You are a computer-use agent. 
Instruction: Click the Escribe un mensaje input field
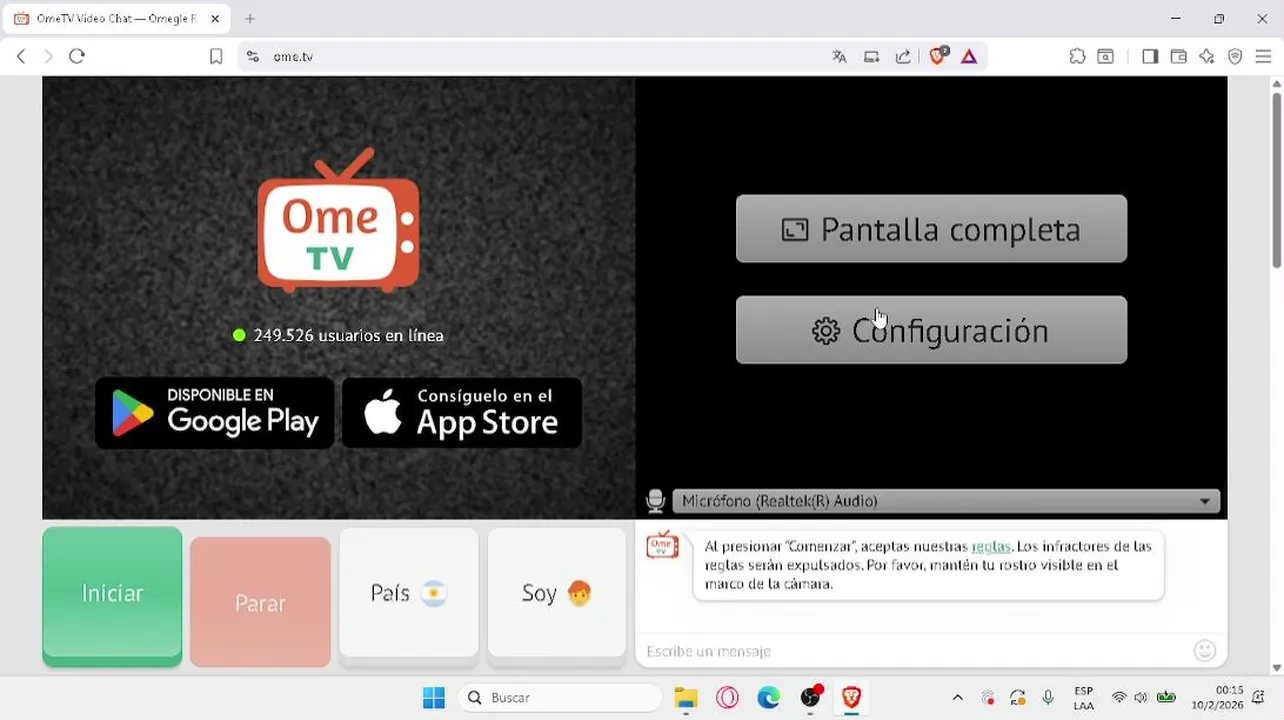click(915, 651)
